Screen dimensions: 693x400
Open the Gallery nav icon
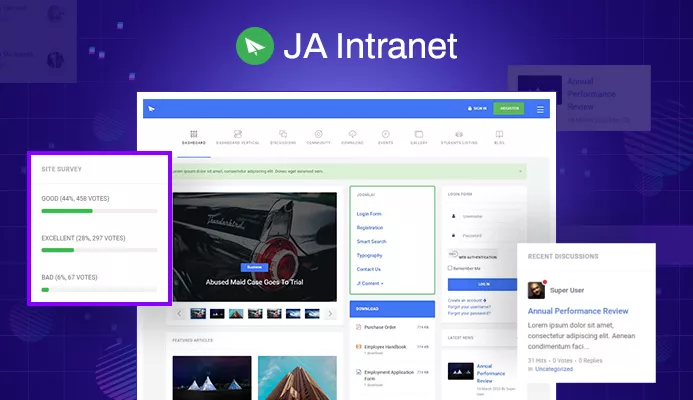coord(419,137)
